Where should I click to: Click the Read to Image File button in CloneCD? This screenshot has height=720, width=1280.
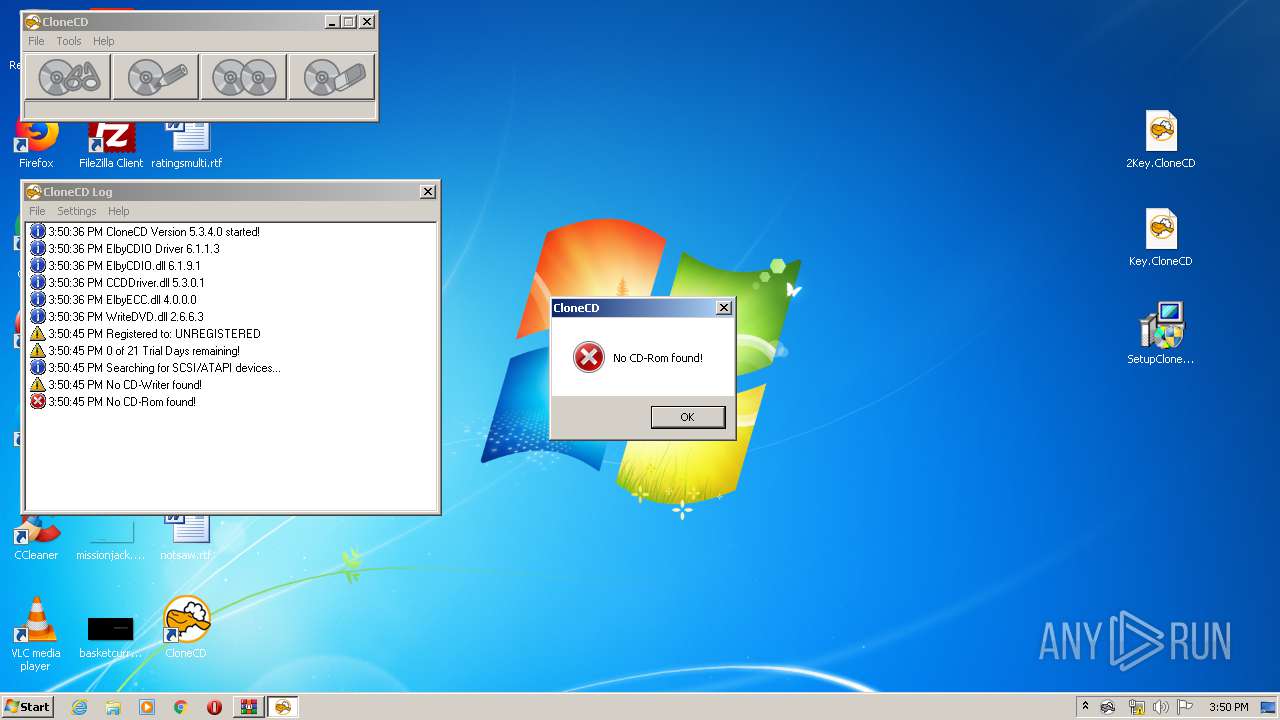pyautogui.click(x=68, y=77)
